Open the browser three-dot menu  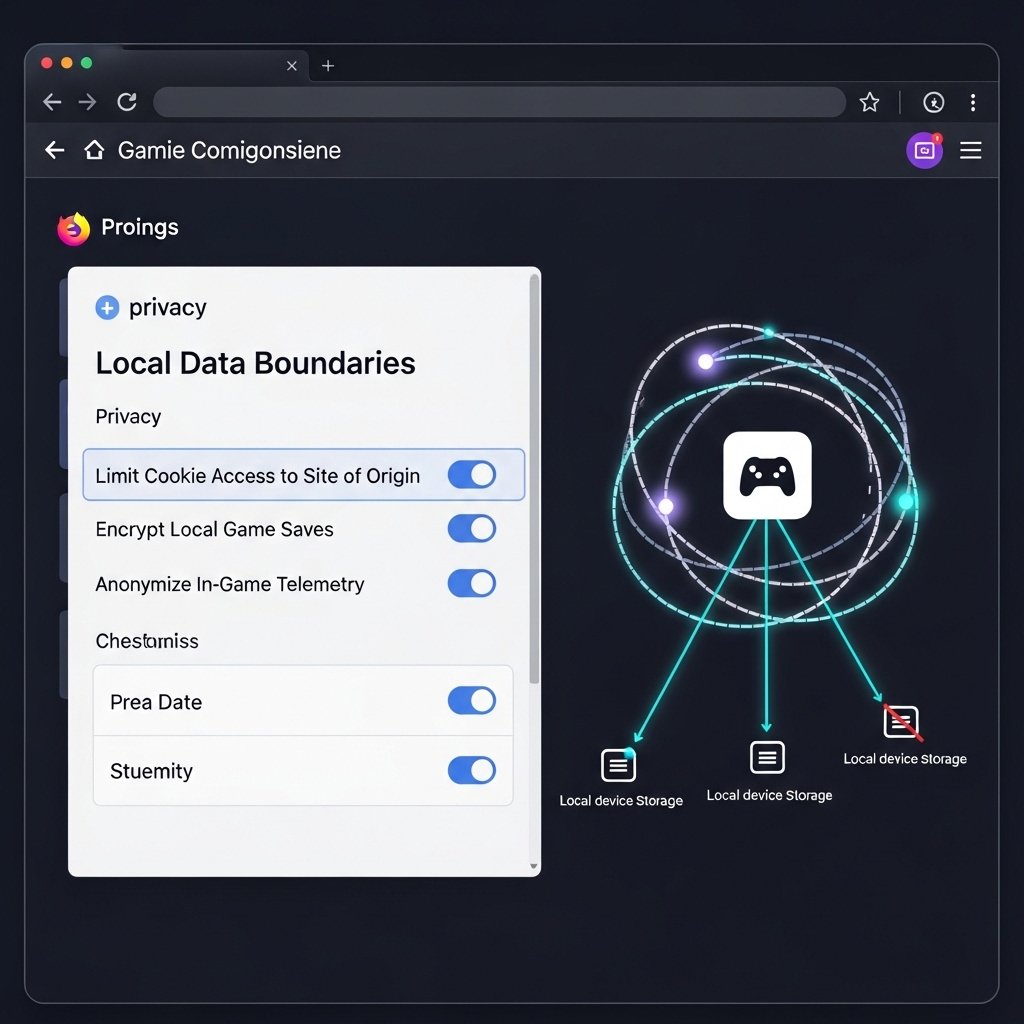[x=973, y=102]
